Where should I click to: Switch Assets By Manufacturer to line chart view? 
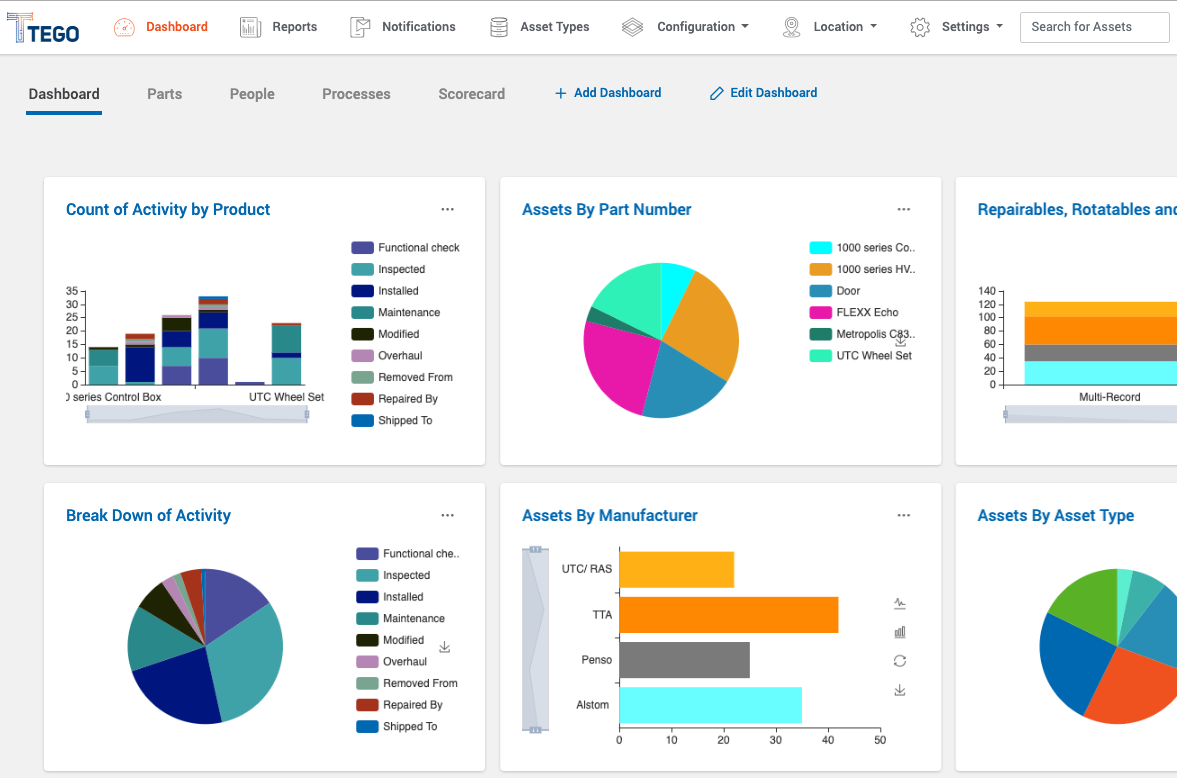point(899,603)
